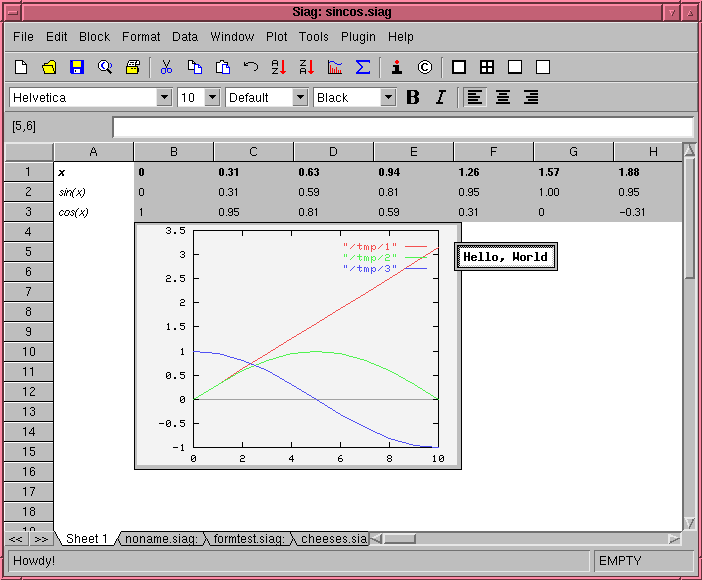Switch to cheeses.siag tab

(331, 538)
